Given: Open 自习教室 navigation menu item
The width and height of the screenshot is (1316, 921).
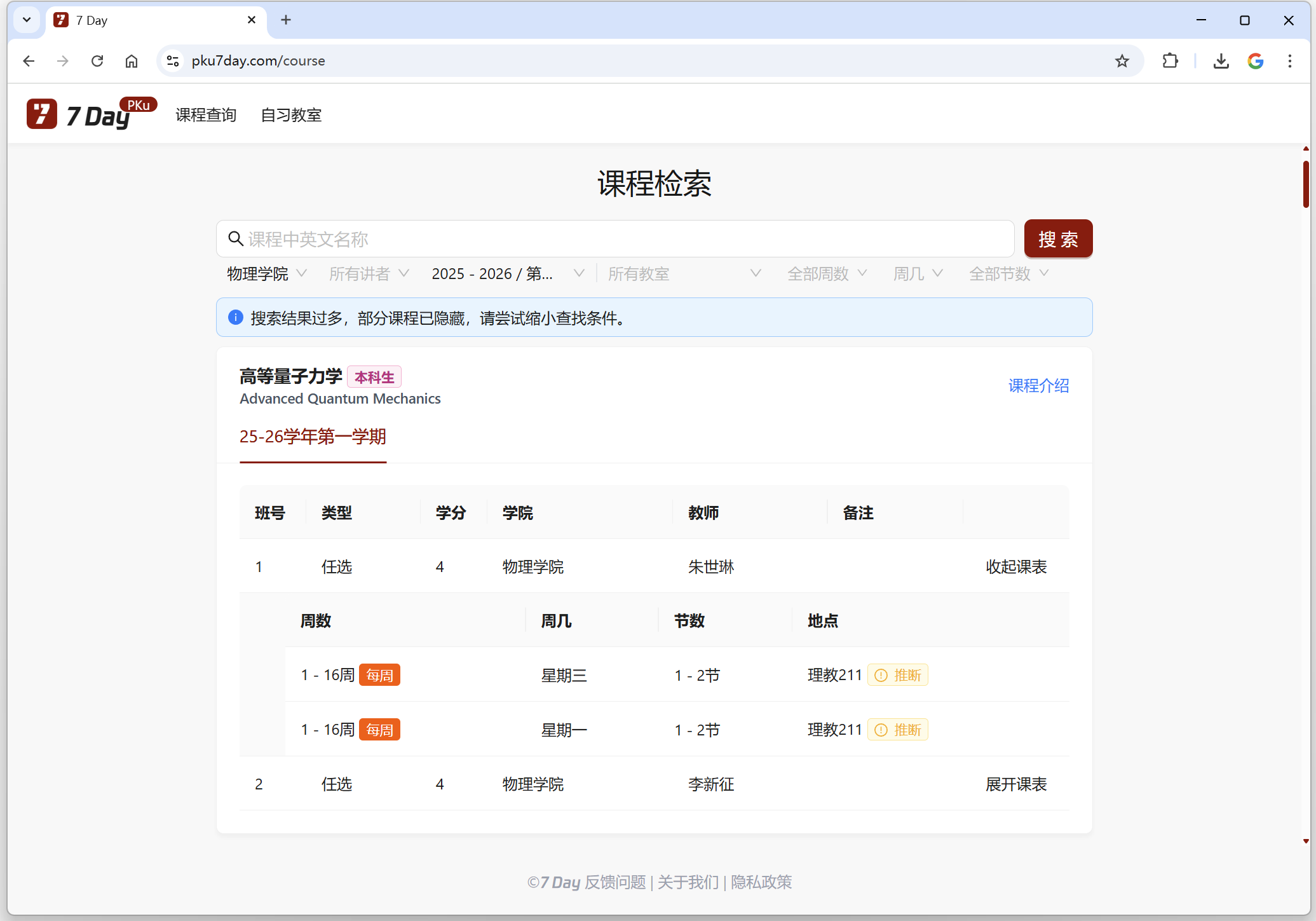Looking at the screenshot, I should 291,115.
